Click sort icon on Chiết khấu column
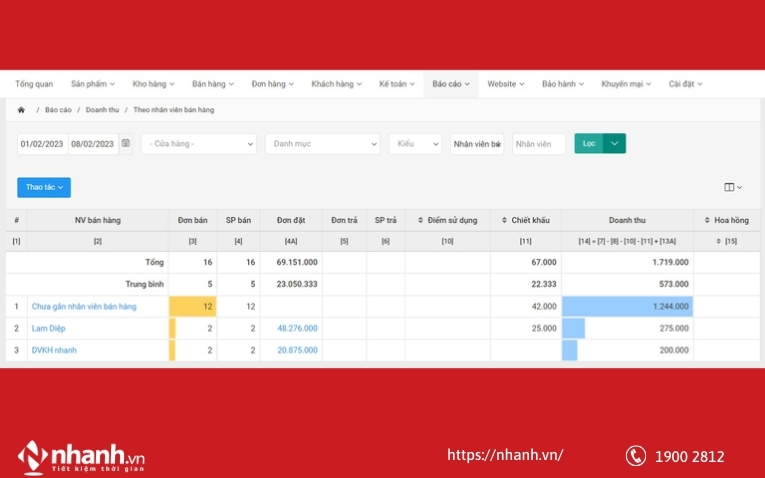The width and height of the screenshot is (765, 478). (503, 220)
